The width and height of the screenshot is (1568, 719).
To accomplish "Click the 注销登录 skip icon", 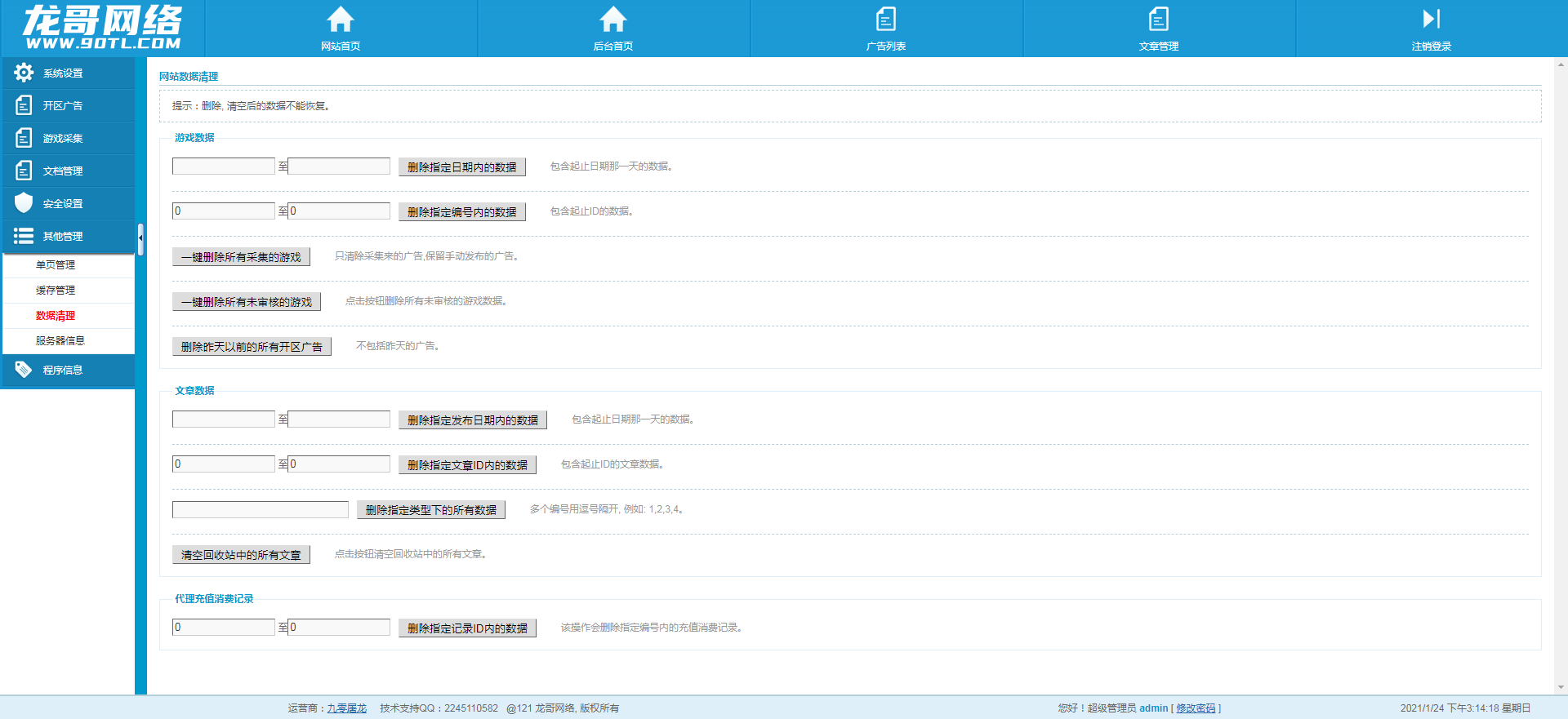I will tap(1432, 19).
